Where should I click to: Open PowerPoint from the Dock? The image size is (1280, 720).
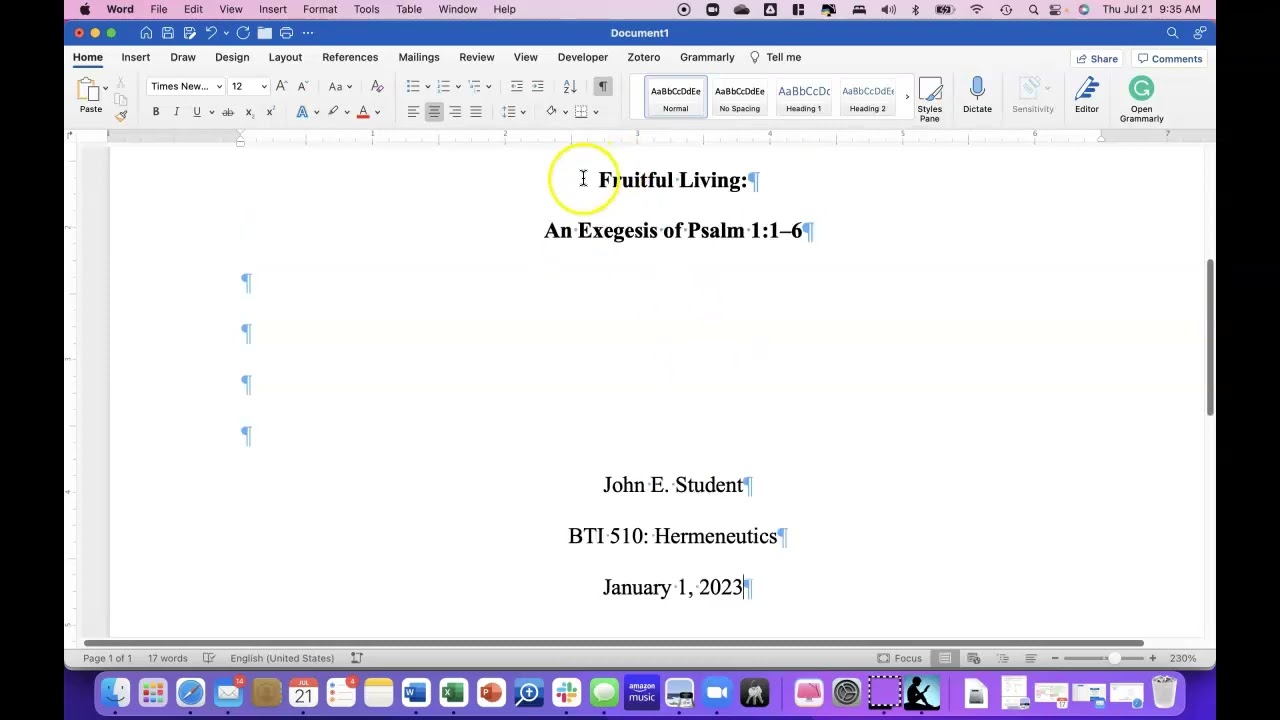(x=491, y=693)
